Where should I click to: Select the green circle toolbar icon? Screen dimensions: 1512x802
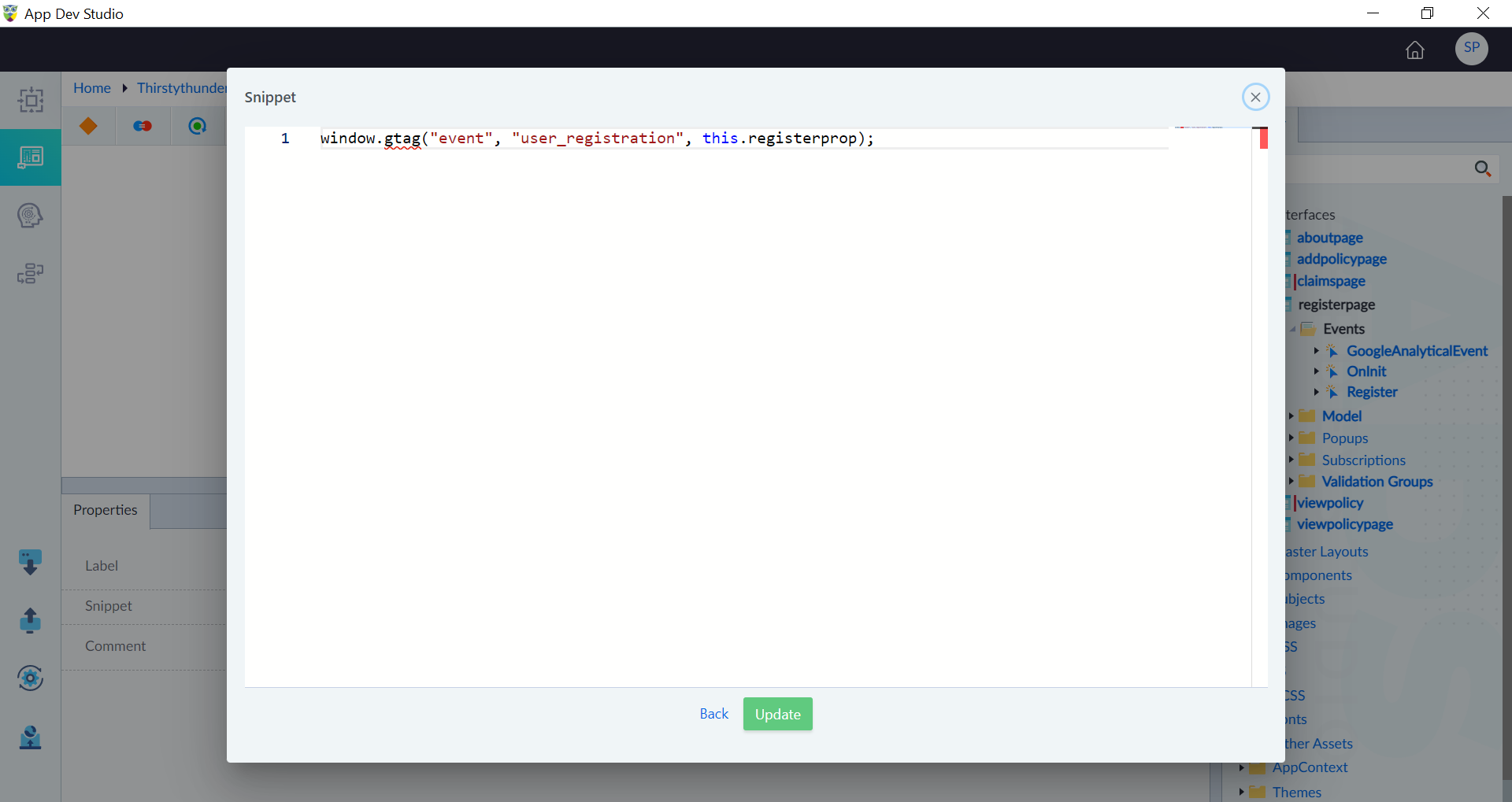[198, 126]
